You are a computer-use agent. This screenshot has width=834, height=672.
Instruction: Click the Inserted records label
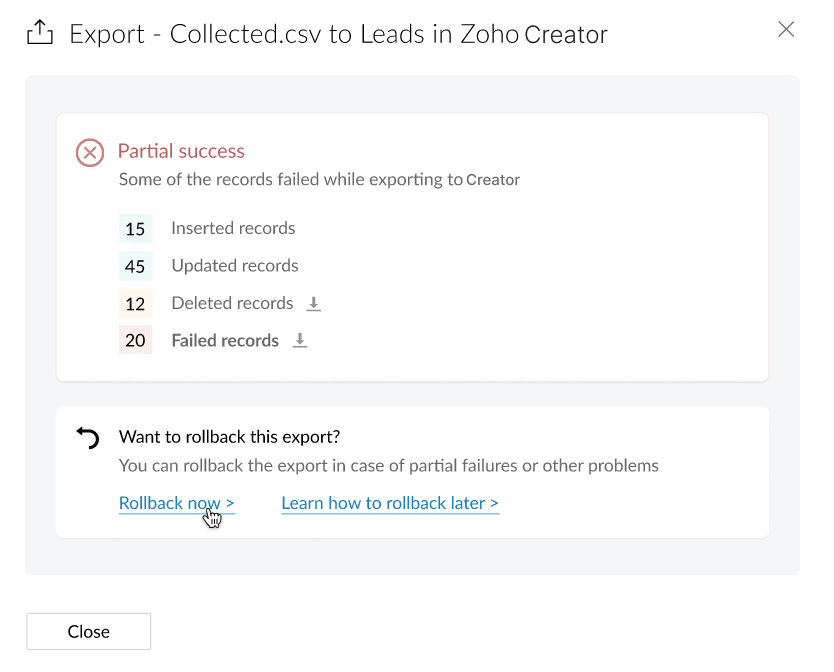pos(233,228)
